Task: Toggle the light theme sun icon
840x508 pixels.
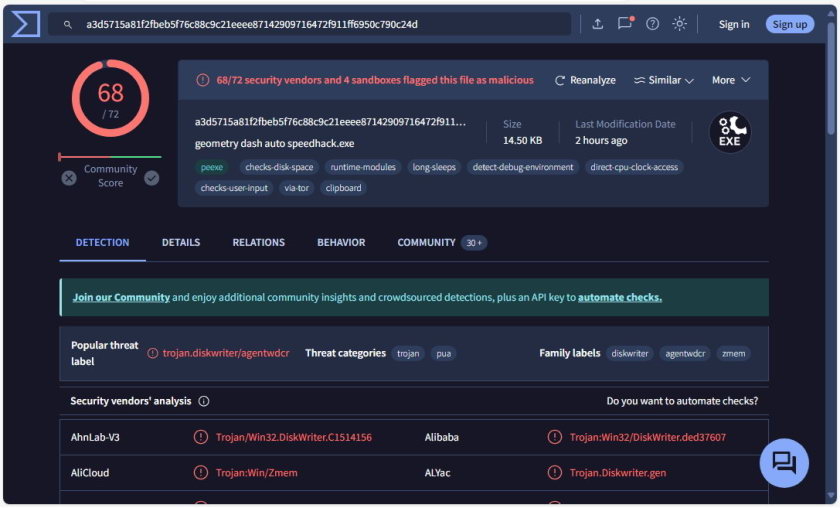Action: (679, 24)
